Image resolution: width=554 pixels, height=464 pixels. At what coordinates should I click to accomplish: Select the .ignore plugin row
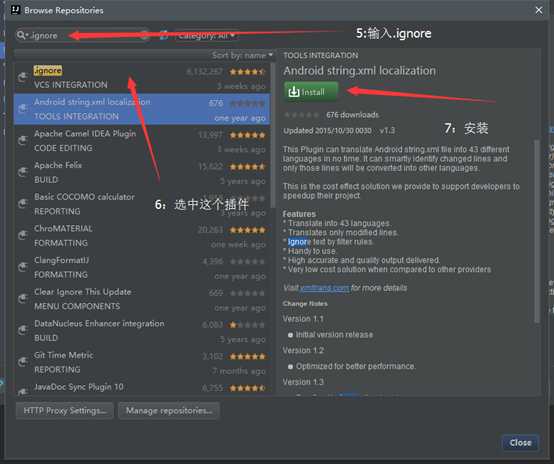click(142, 78)
